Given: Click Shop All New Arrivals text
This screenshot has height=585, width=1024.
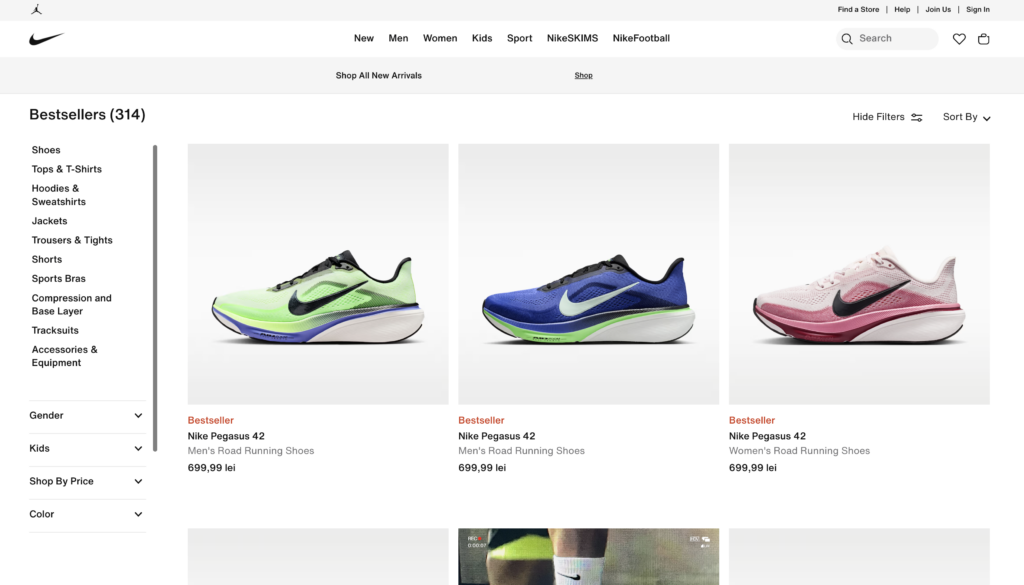Looking at the screenshot, I should (379, 75).
